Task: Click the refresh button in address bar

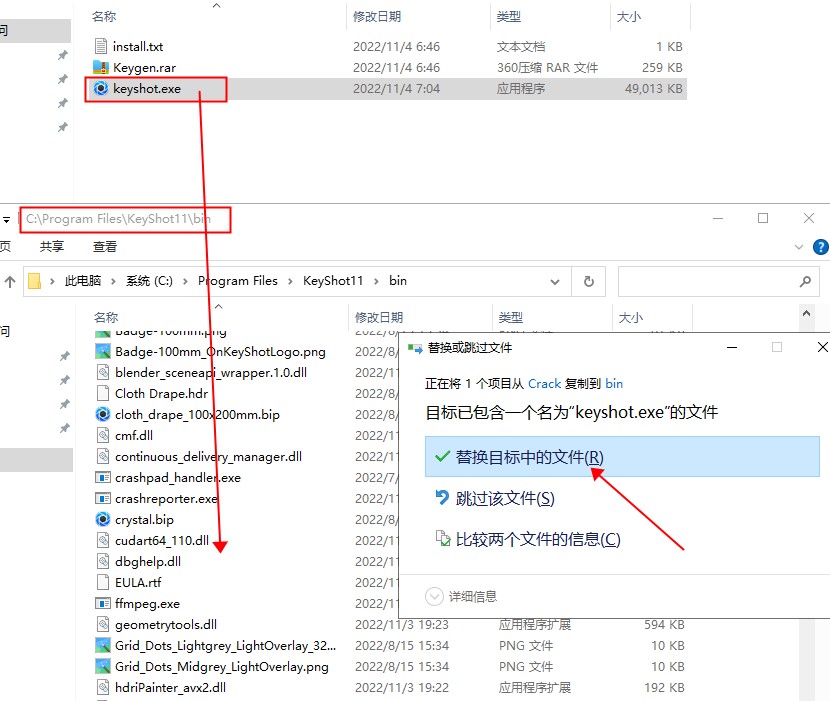Action: 589,281
